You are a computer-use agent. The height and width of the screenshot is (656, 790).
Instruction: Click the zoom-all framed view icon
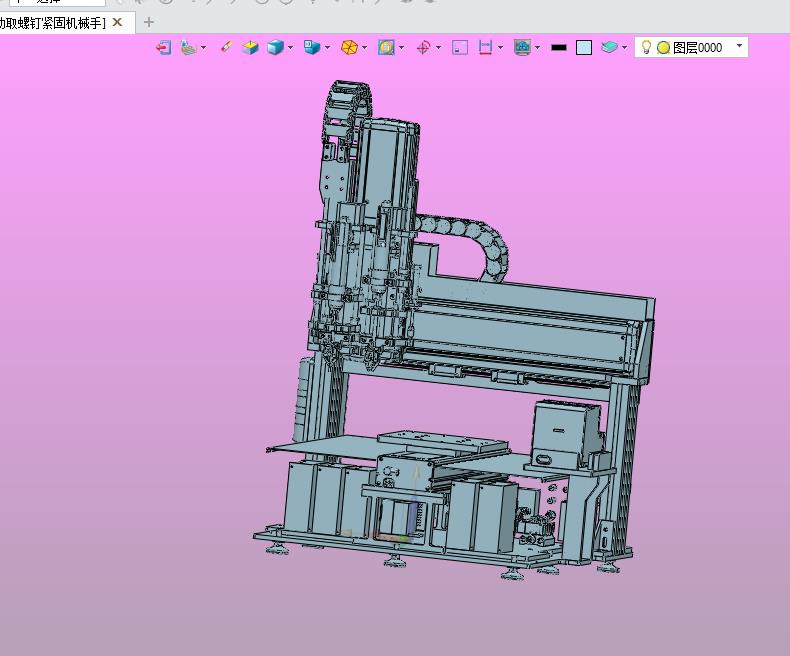point(386,47)
